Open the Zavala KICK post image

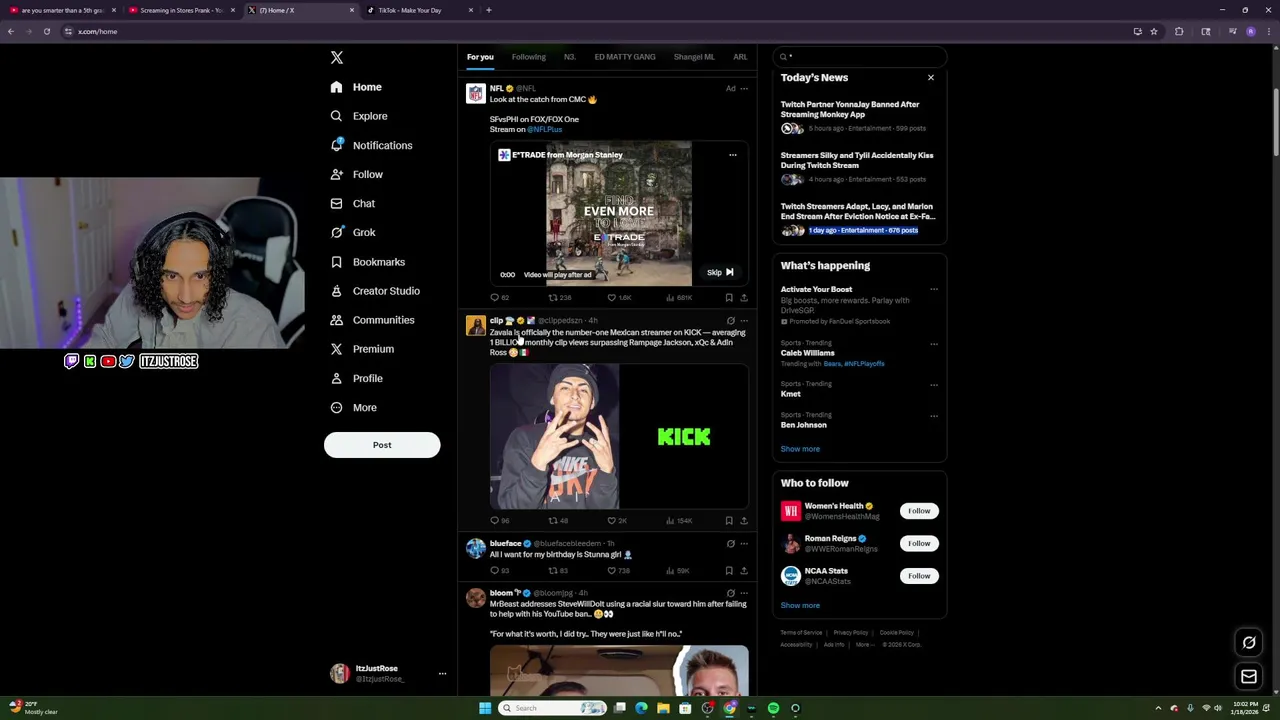tap(619, 437)
